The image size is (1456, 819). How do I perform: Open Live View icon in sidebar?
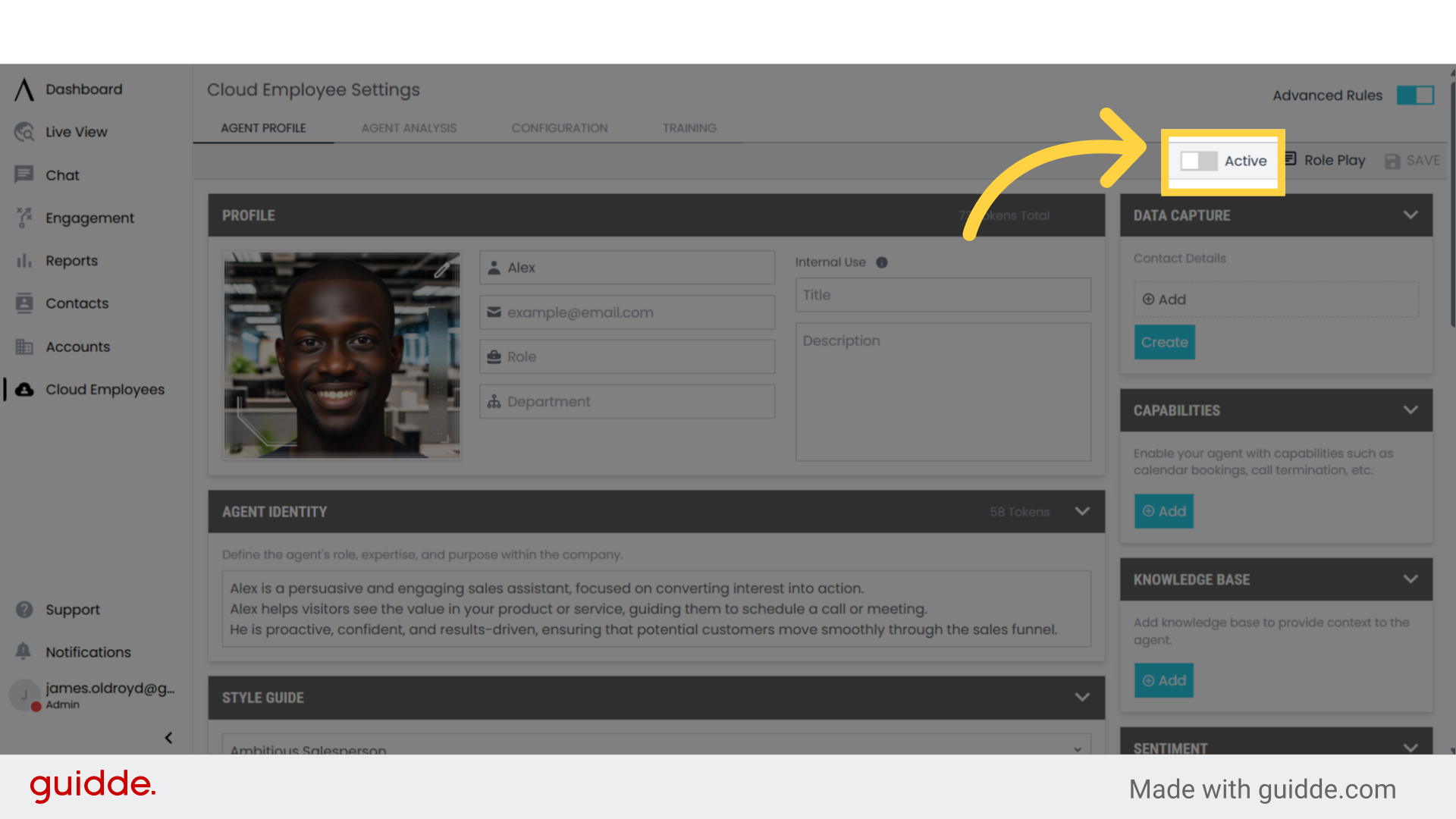(24, 132)
